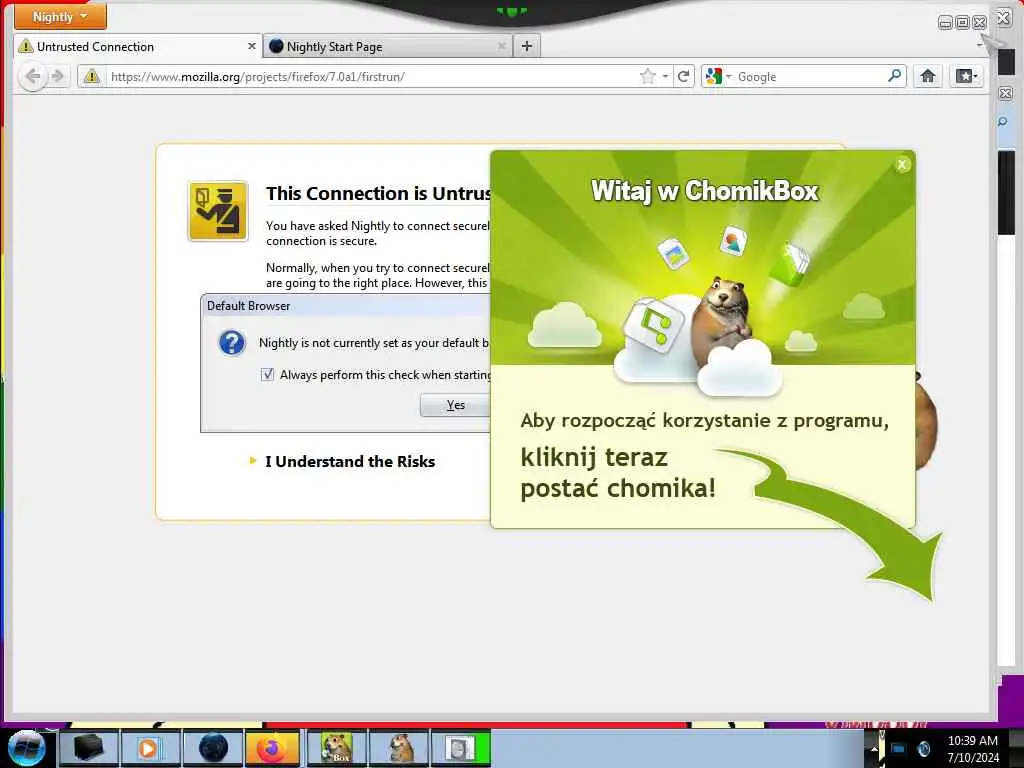Image resolution: width=1024 pixels, height=768 pixels.
Task: Click the kliknij teraz postać chomika text
Action: [617, 473]
